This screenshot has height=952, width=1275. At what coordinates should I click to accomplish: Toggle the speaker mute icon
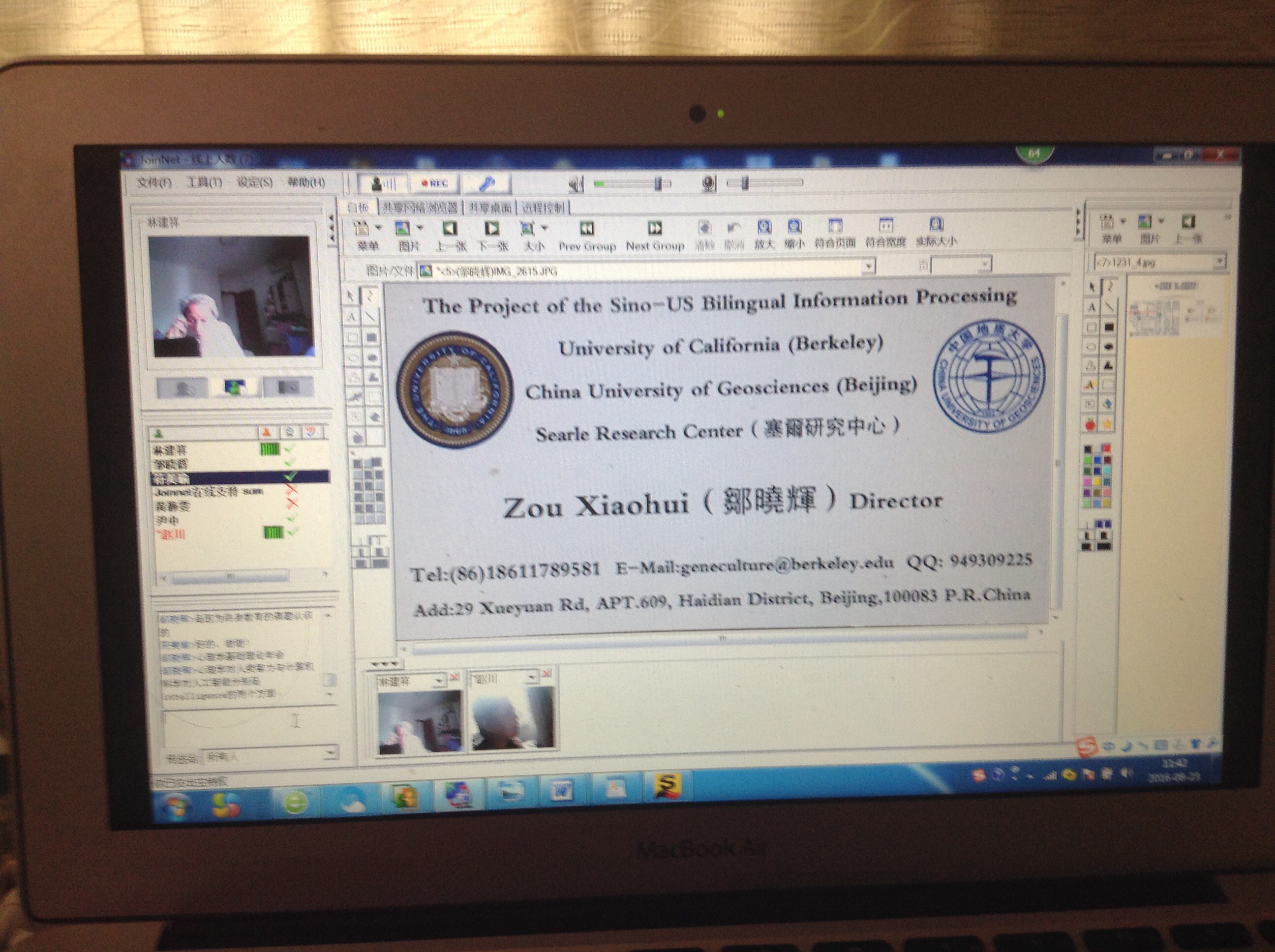(x=576, y=184)
